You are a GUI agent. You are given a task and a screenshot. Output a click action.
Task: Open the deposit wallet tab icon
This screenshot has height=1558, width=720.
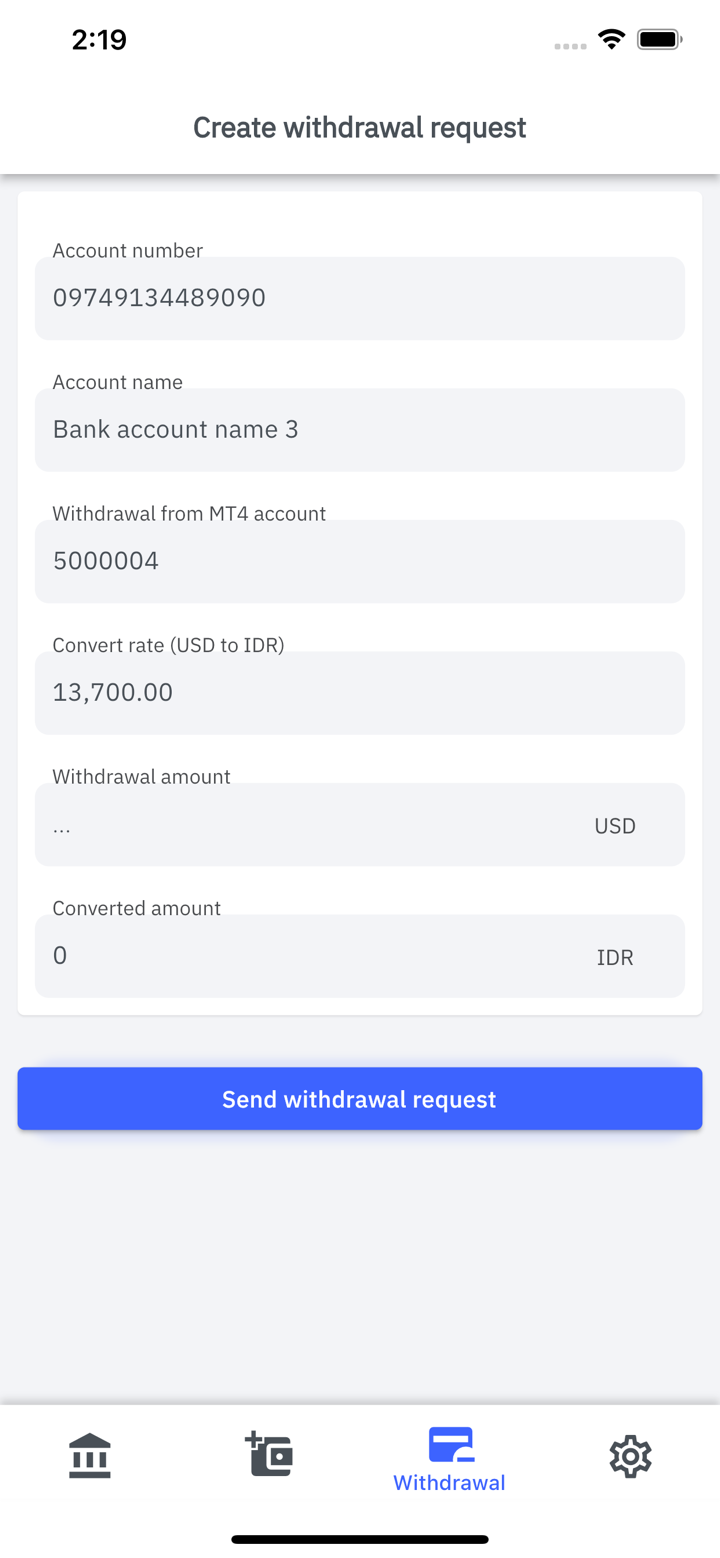269,1455
